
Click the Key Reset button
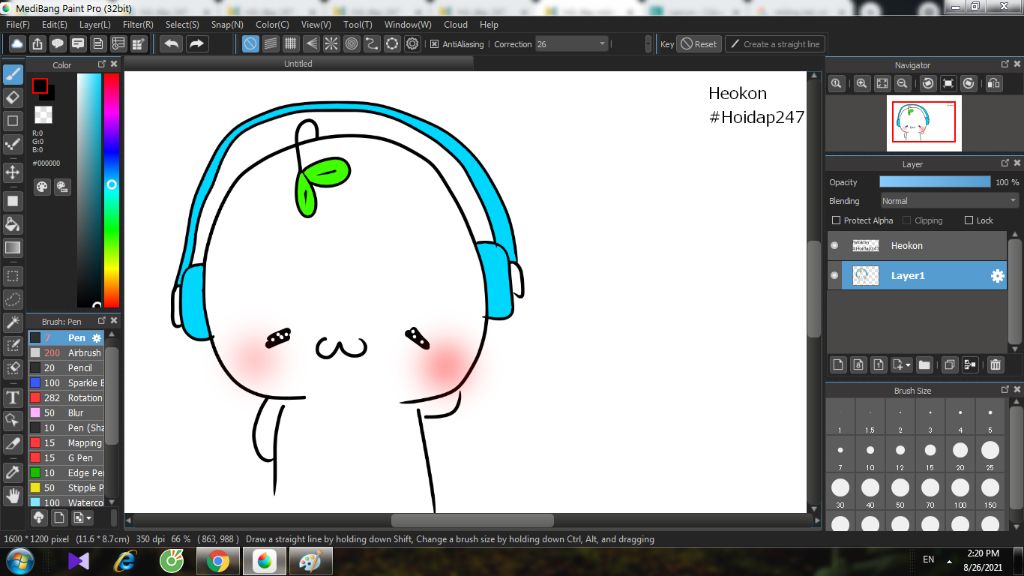[699, 44]
